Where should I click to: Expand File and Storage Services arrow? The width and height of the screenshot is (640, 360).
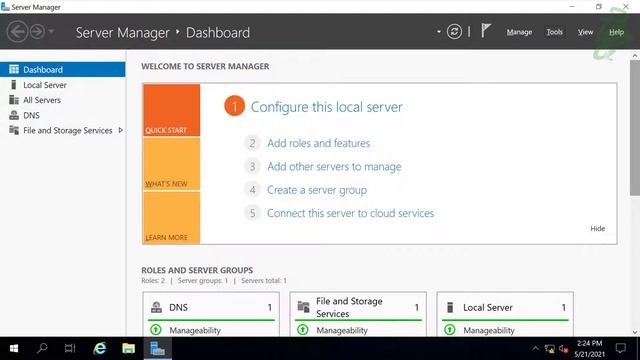120,130
